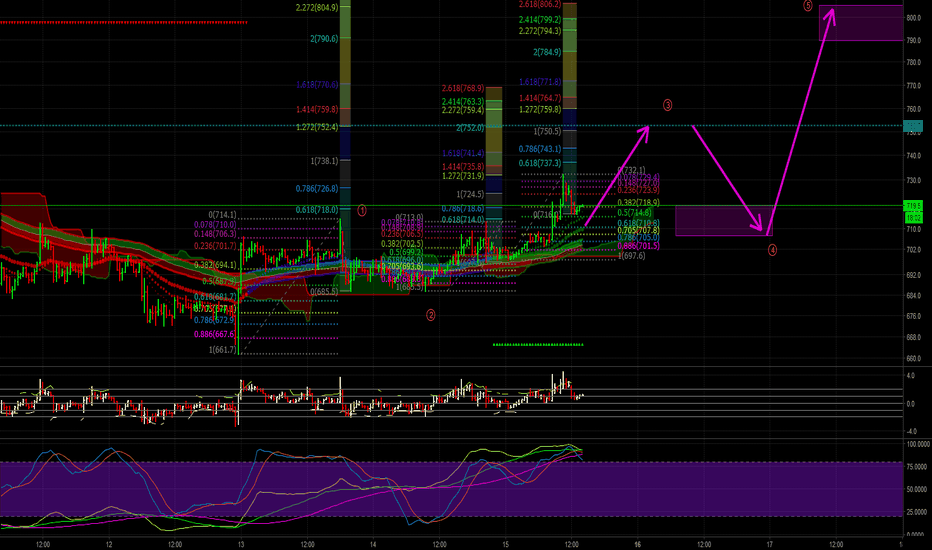Click the 1(738.1) Fibonacci level label

324,161
